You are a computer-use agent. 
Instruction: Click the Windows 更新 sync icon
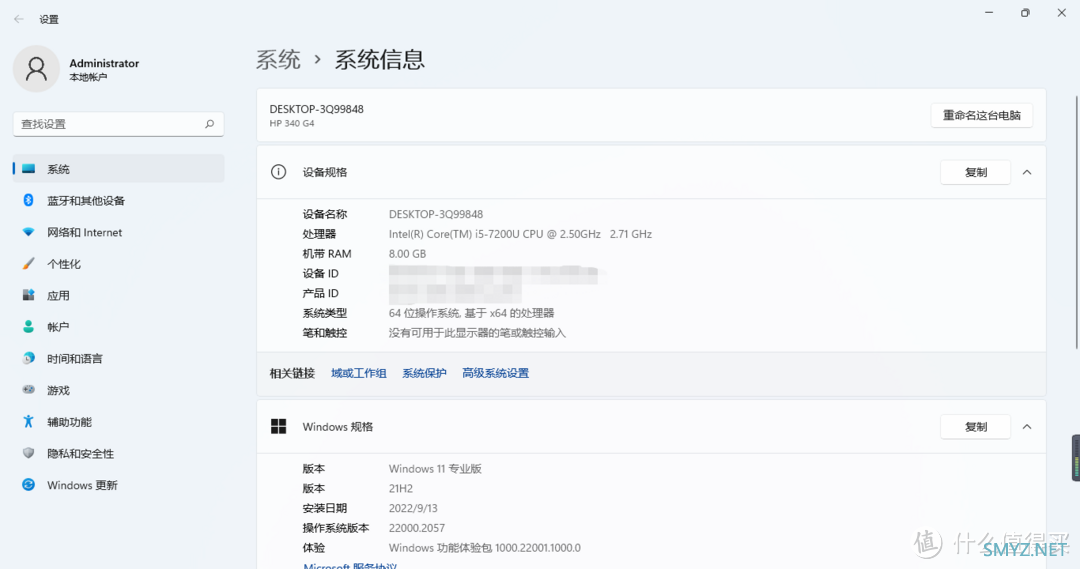(x=28, y=485)
